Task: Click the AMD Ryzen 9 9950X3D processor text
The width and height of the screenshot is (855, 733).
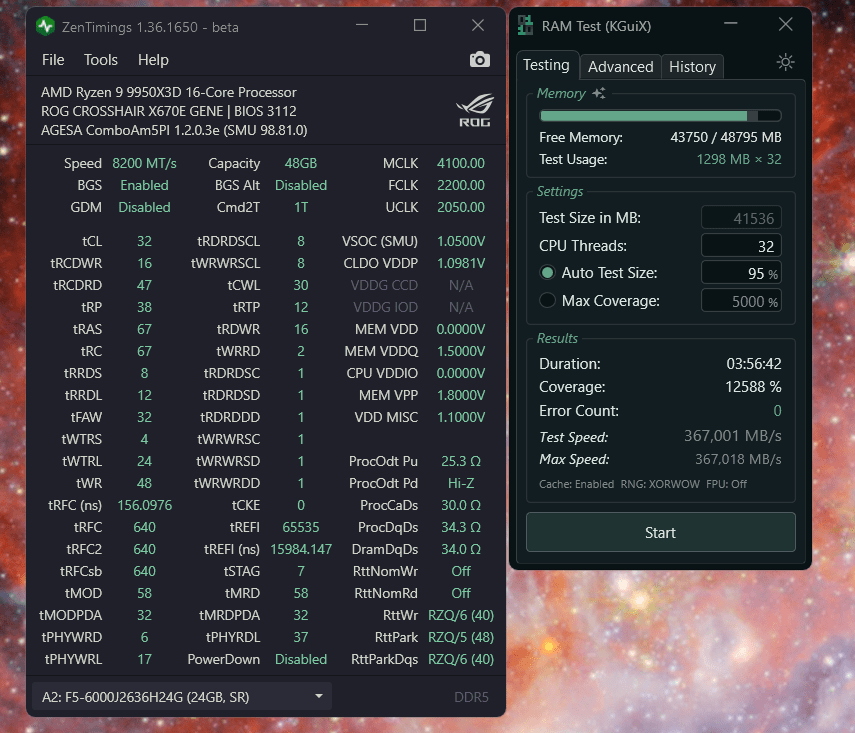Action: click(168, 92)
